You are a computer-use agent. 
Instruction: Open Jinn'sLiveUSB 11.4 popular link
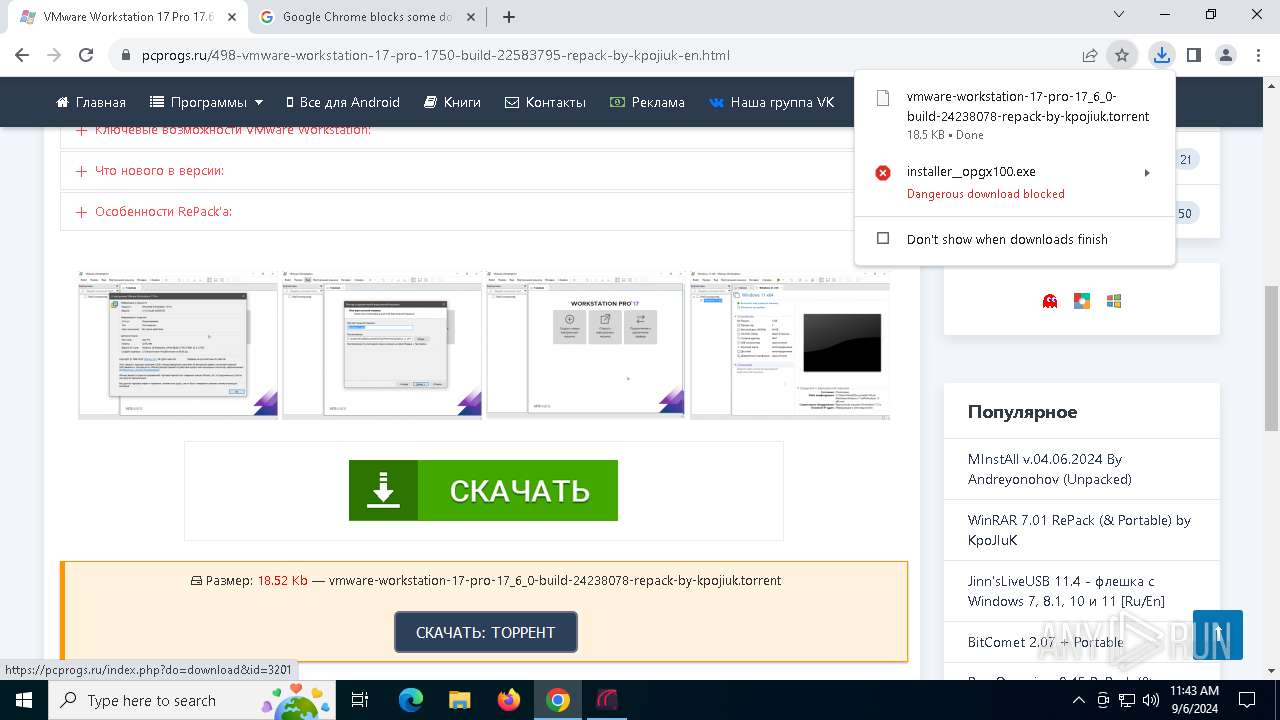1066,591
